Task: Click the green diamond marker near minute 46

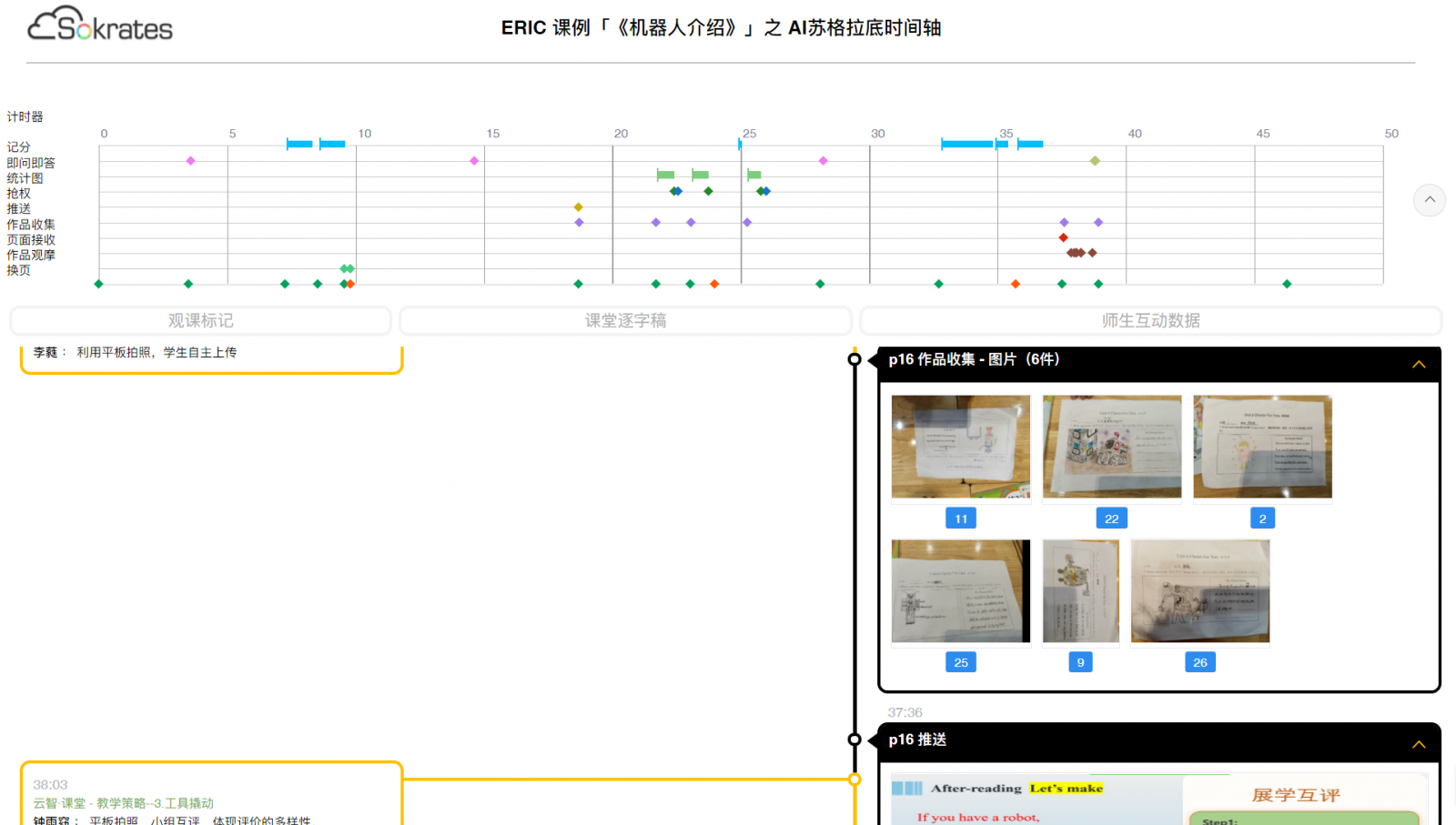Action: (1287, 285)
